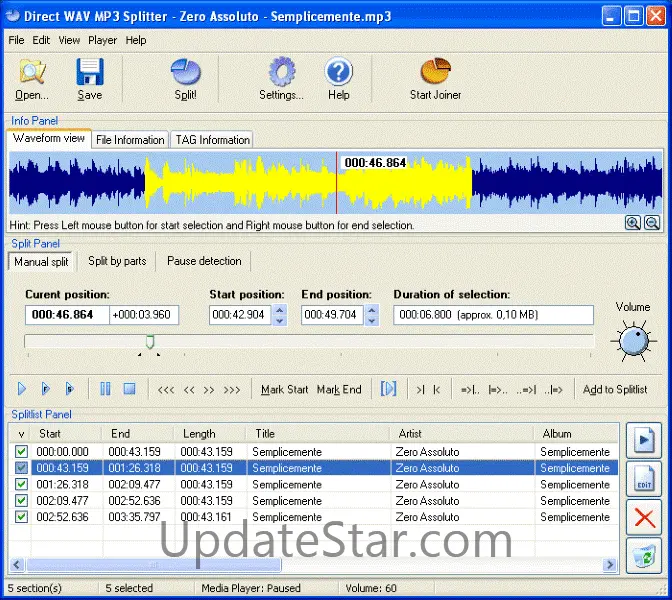Click the Current position field showing 000:46.864
The width and height of the screenshot is (672, 600).
point(67,315)
